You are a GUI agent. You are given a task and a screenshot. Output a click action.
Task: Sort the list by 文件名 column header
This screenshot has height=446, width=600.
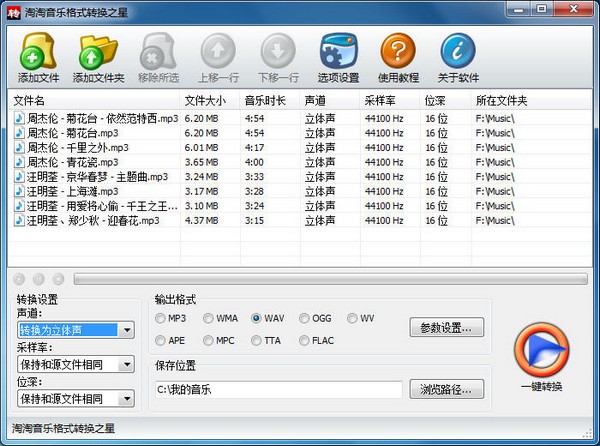point(95,101)
